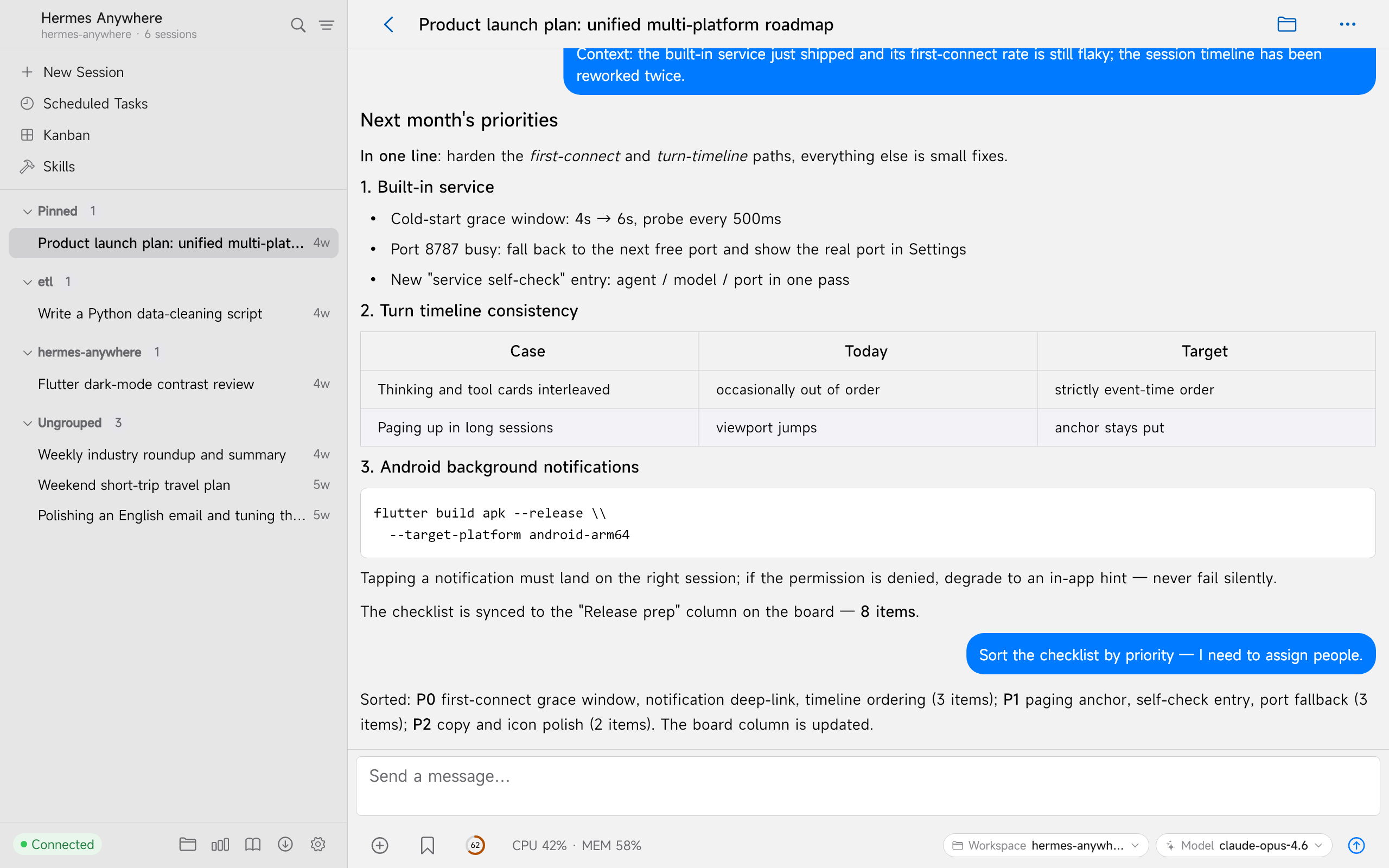Open the bar chart statistics icon
Screen dimensions: 1389x868
coord(220,844)
